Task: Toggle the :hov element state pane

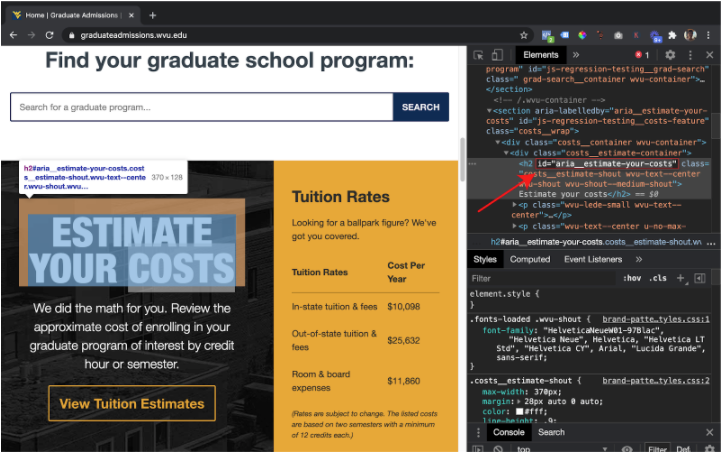Action: pos(632,278)
